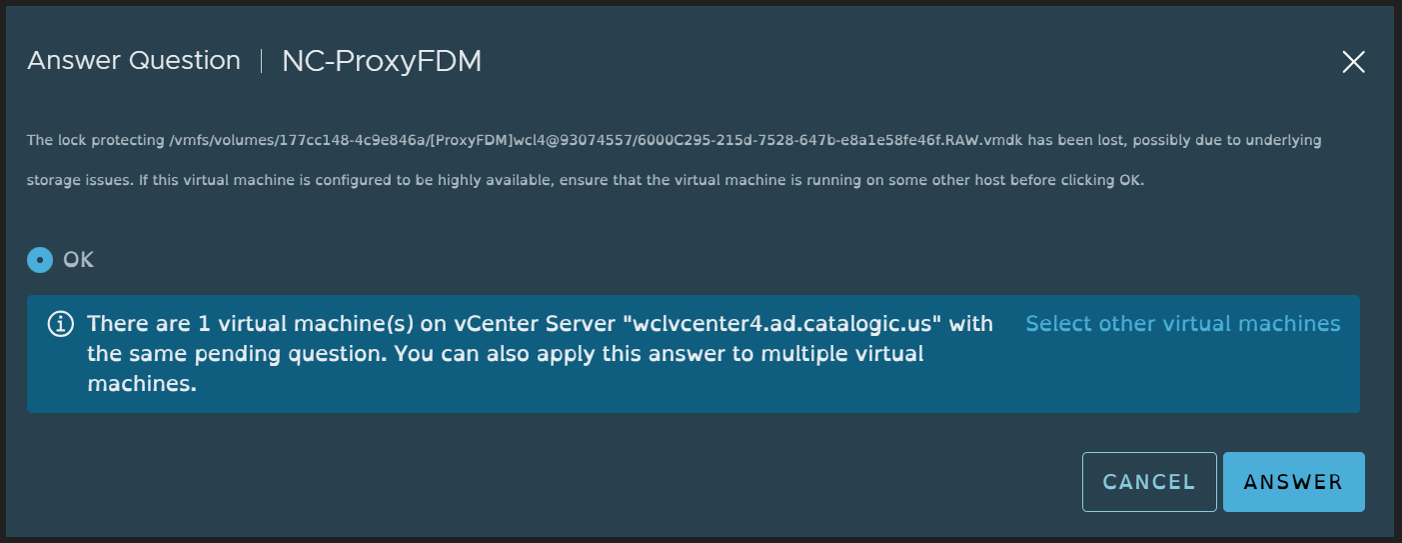Open the Select other virtual machines link
This screenshot has width=1402, height=543.
coord(1183,324)
